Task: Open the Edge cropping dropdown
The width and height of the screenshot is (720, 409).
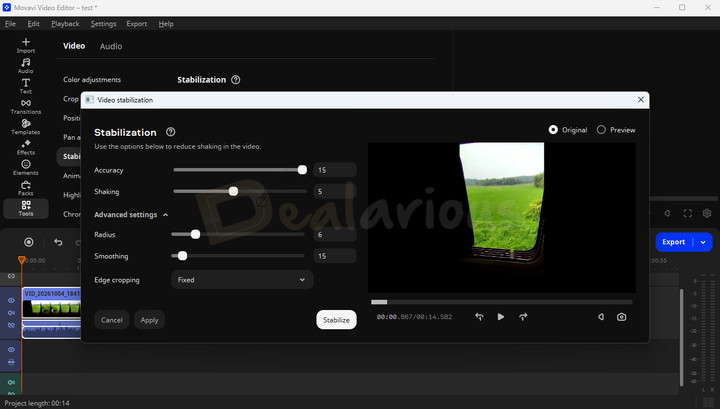Action: click(x=242, y=280)
